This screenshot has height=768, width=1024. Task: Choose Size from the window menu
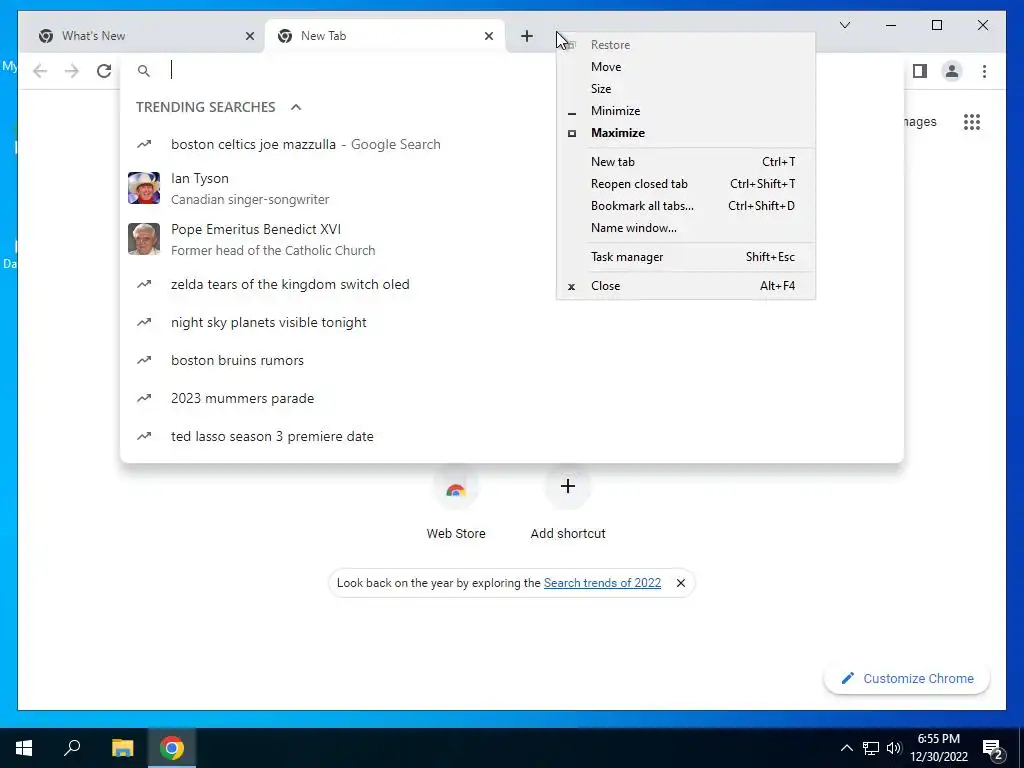(686, 89)
